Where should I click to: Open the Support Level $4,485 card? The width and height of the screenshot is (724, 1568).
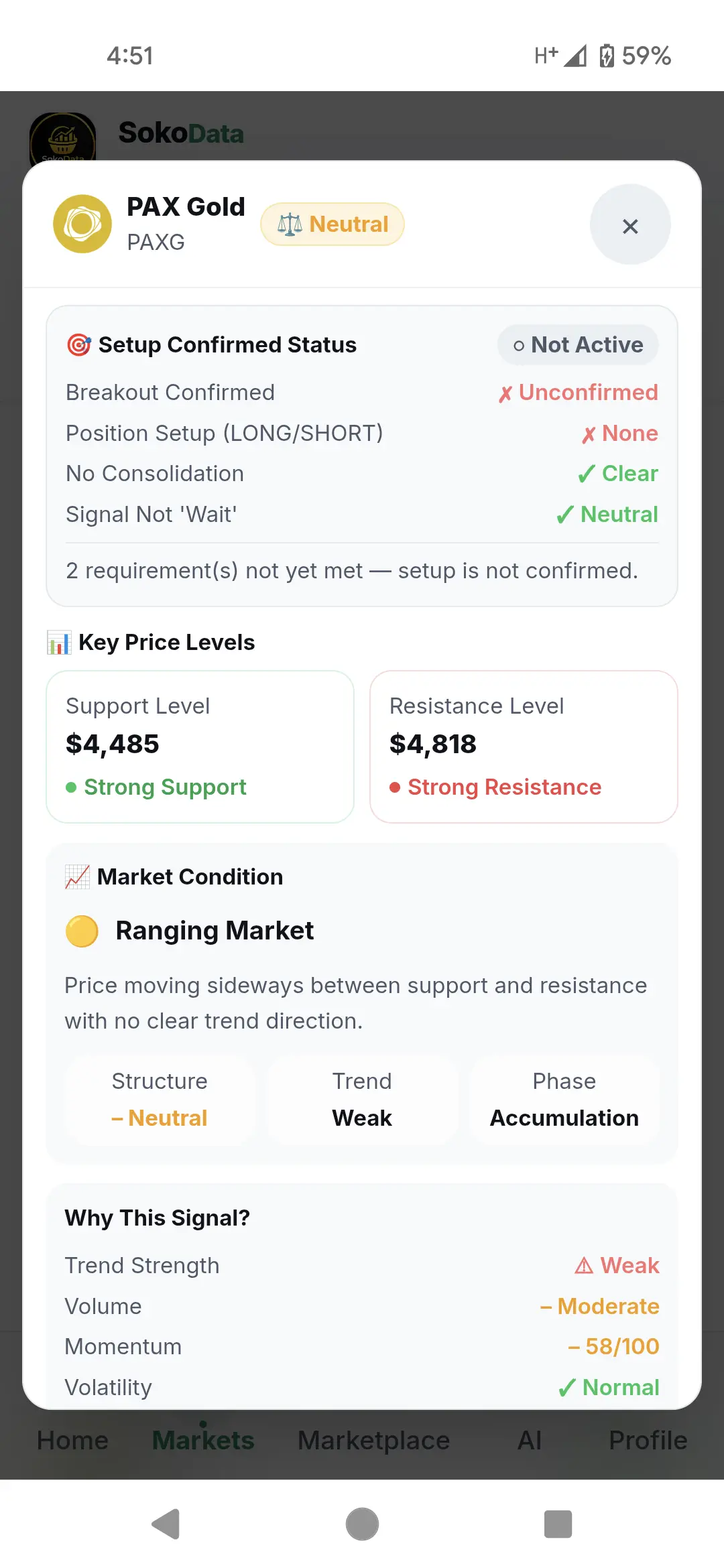(x=200, y=746)
